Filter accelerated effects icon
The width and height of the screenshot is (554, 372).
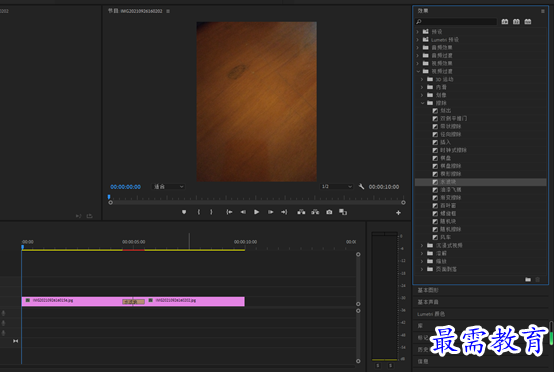505,22
